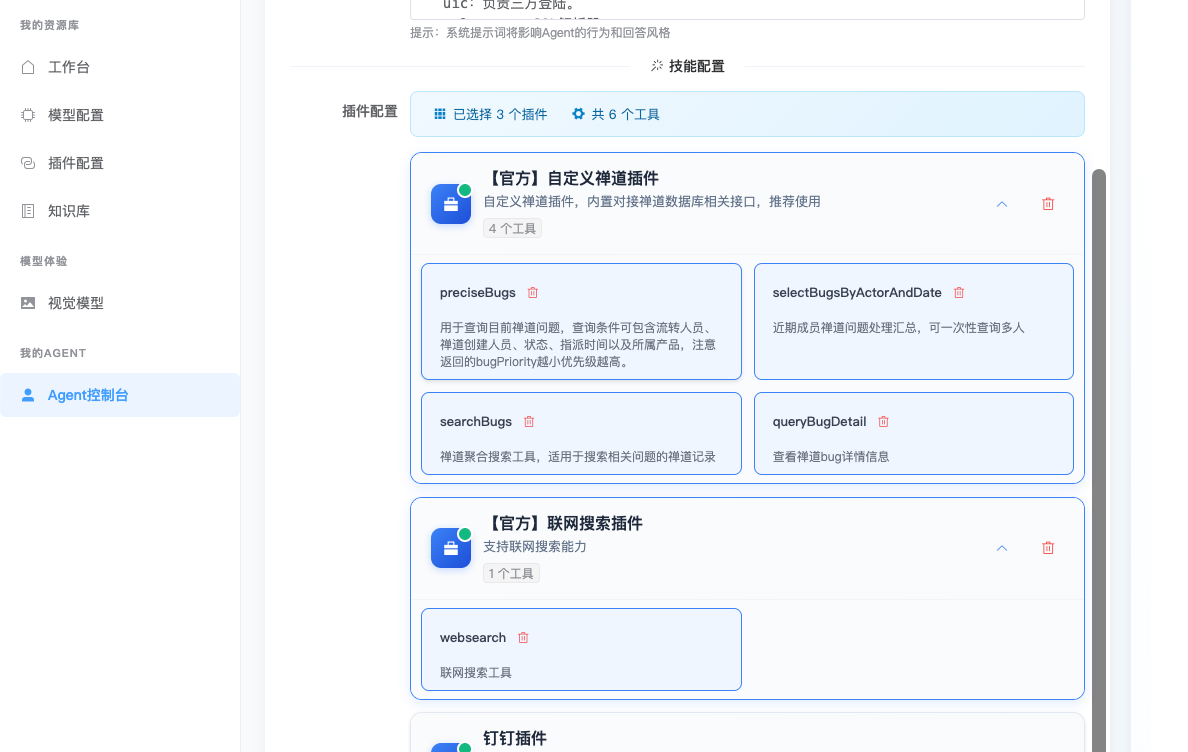The height and width of the screenshot is (752, 1188).
Task: Remove the searchBugs tool
Action: pos(529,421)
